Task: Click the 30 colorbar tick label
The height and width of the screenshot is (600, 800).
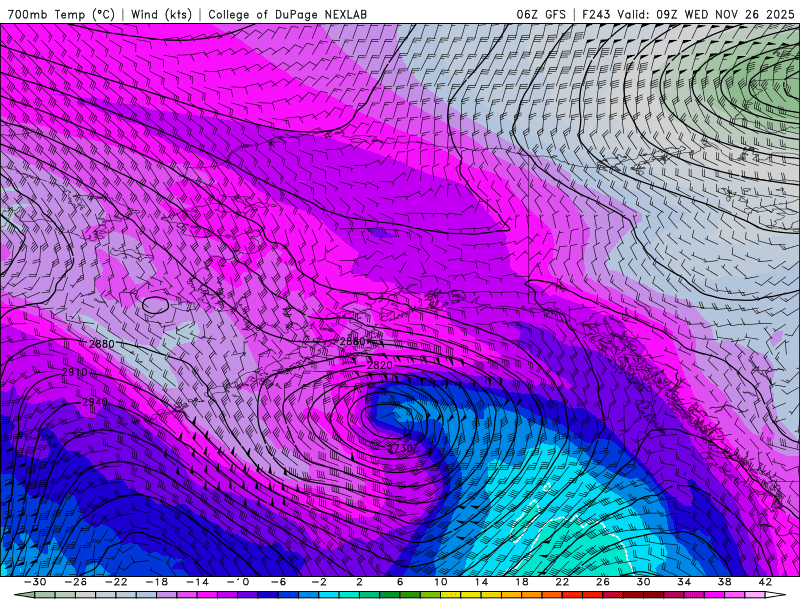Action: coord(643,582)
